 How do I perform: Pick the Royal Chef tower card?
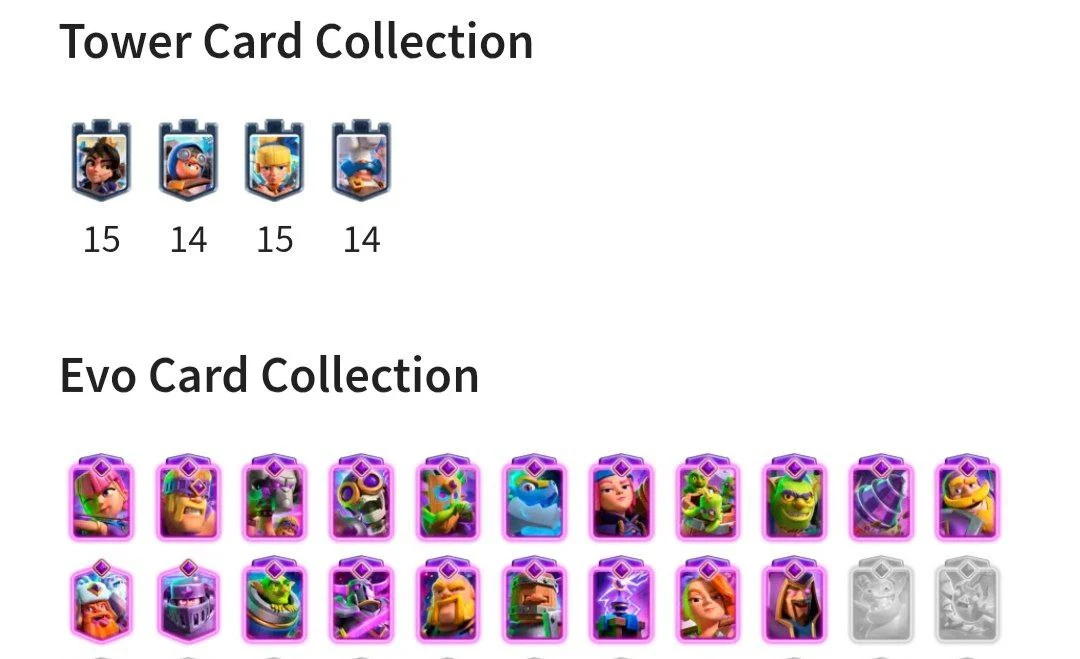pos(361,160)
